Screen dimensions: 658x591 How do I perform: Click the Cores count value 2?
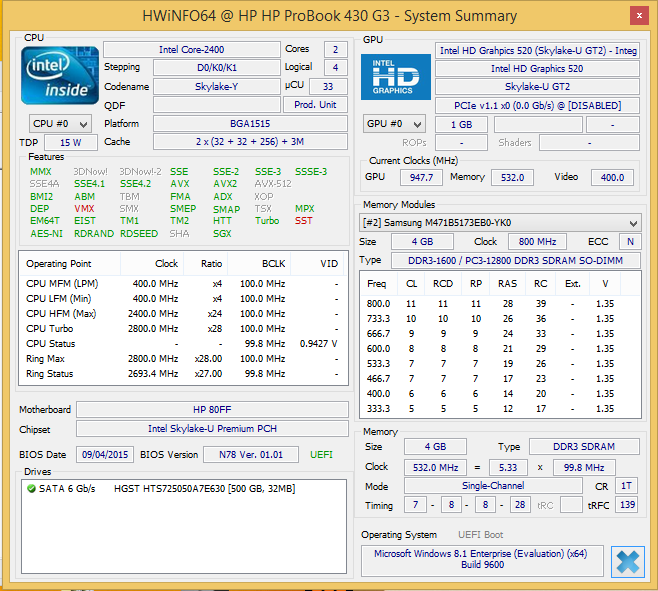pyautogui.click(x=335, y=50)
